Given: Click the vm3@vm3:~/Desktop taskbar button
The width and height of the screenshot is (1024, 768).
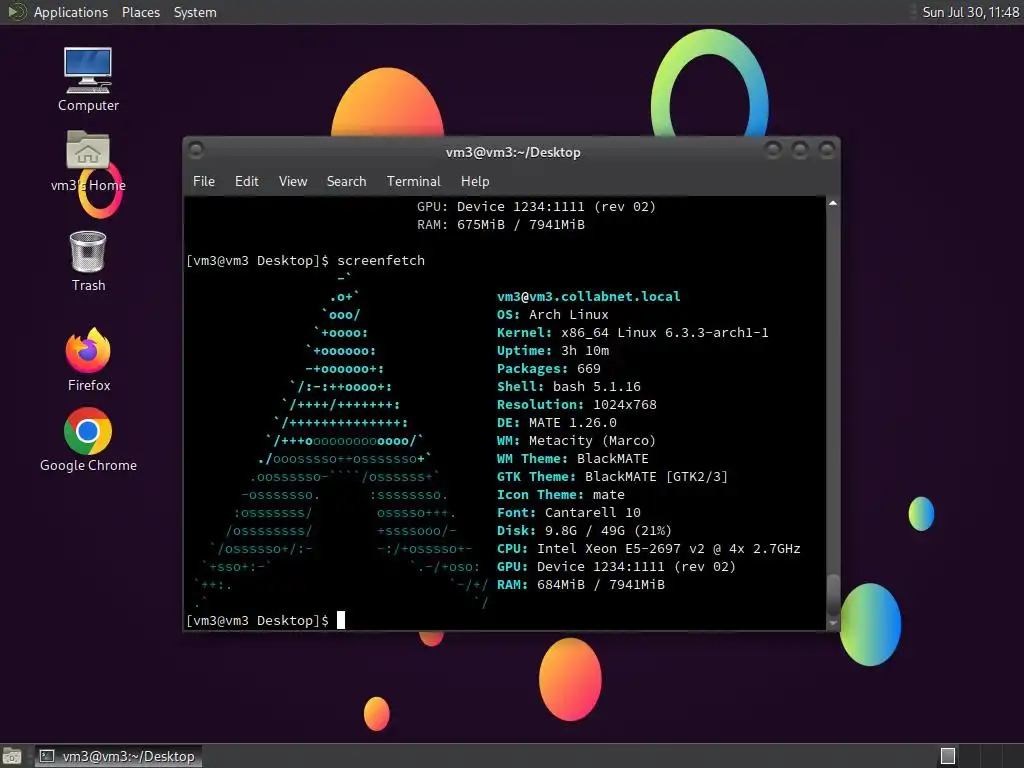Looking at the screenshot, I should (118, 756).
